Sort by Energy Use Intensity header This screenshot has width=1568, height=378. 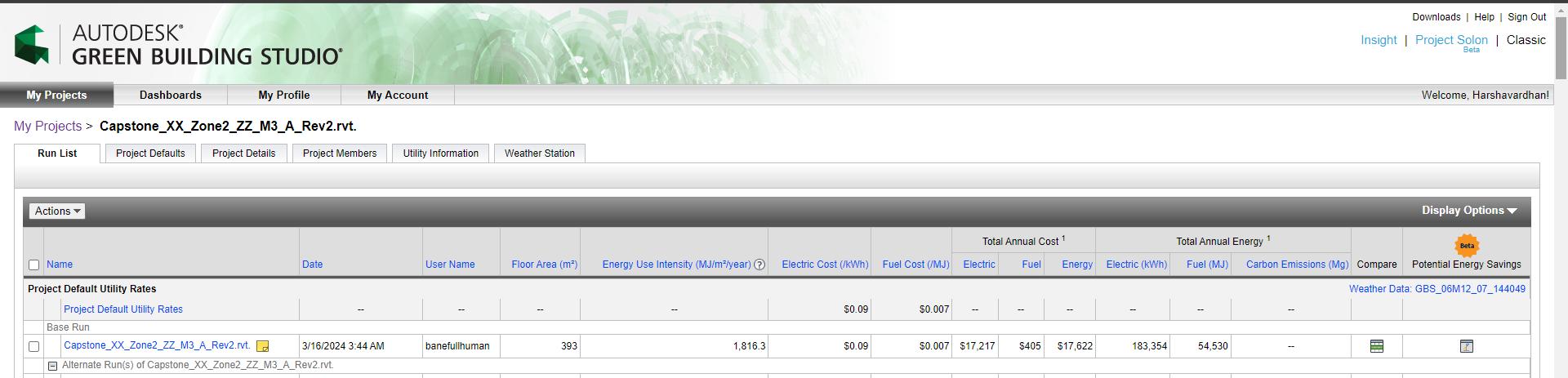[676, 265]
